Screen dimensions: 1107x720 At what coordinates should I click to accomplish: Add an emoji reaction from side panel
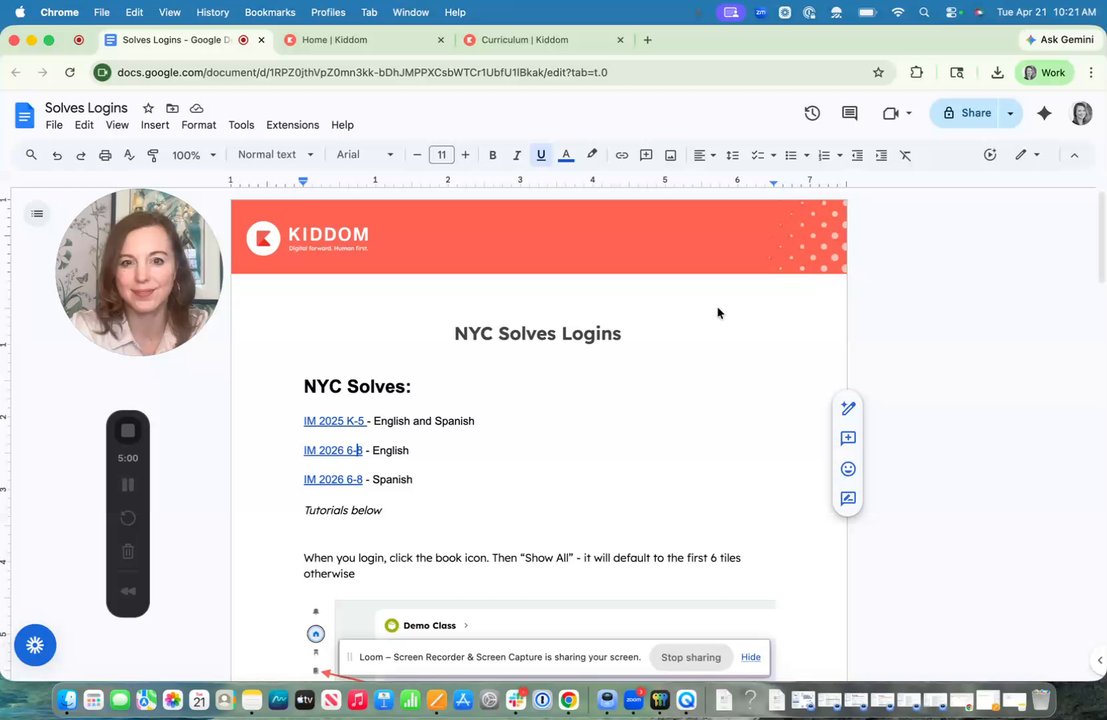[x=848, y=469]
